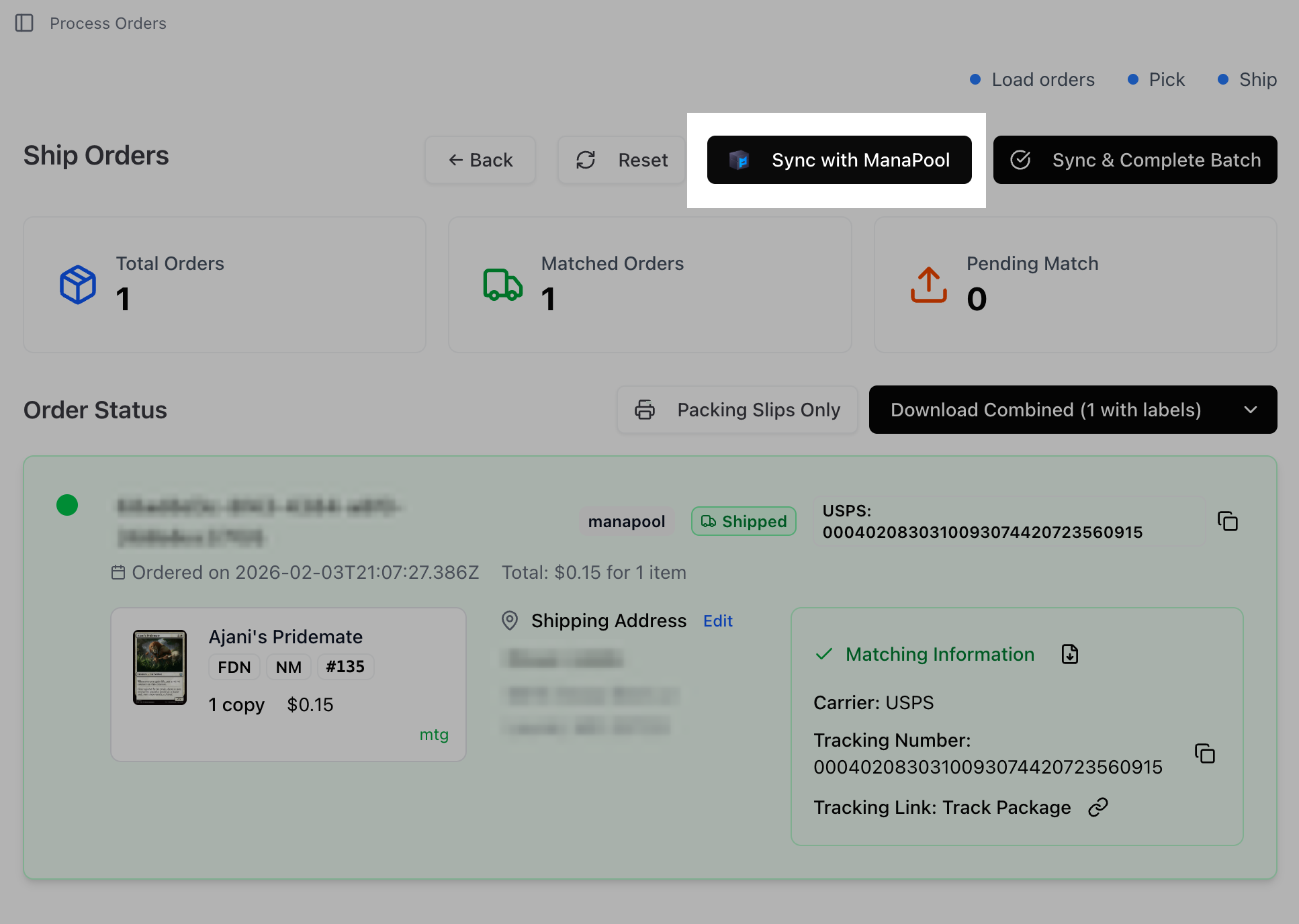Select the Pick workflow stage
Viewport: 1299px width, 924px height.
point(1167,79)
